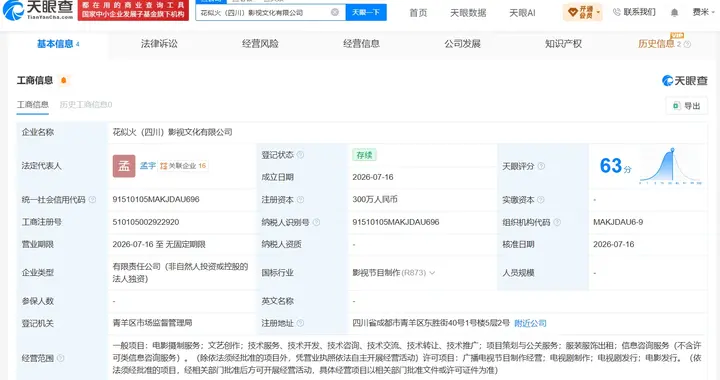The width and height of the screenshot is (720, 380).
Task: Switch to 基本信息 tab
Action: [x=58, y=44]
